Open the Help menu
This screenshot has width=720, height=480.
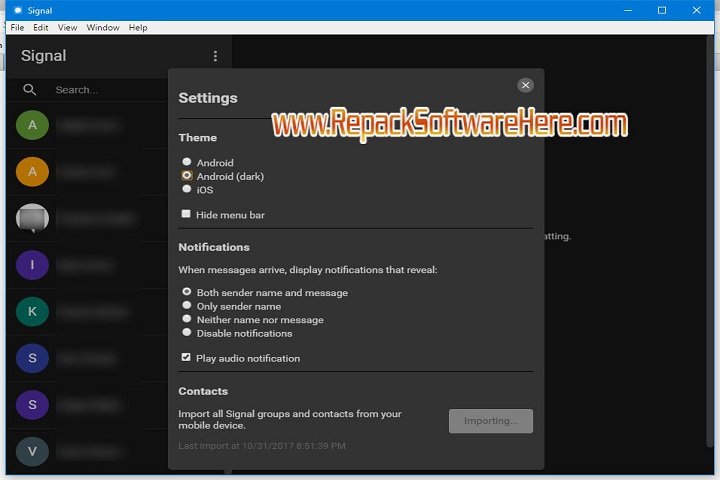[138, 28]
